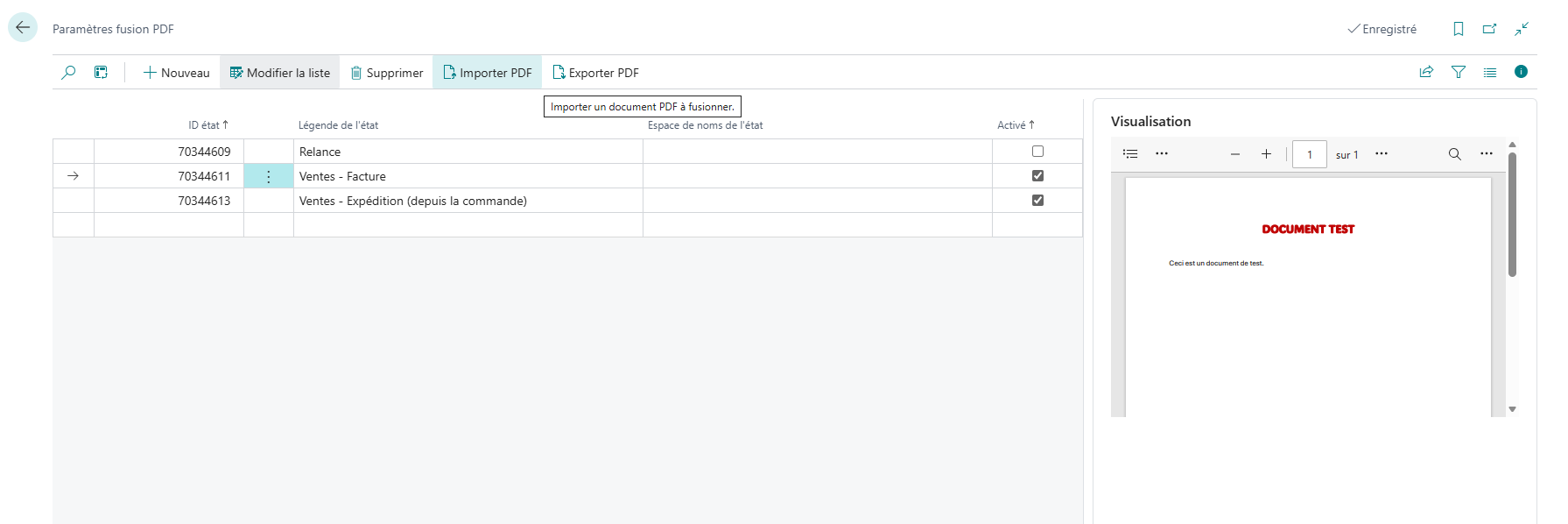Click empty namespace cell in Relance row
Viewport: 1568px width, 524px height.
(818, 152)
